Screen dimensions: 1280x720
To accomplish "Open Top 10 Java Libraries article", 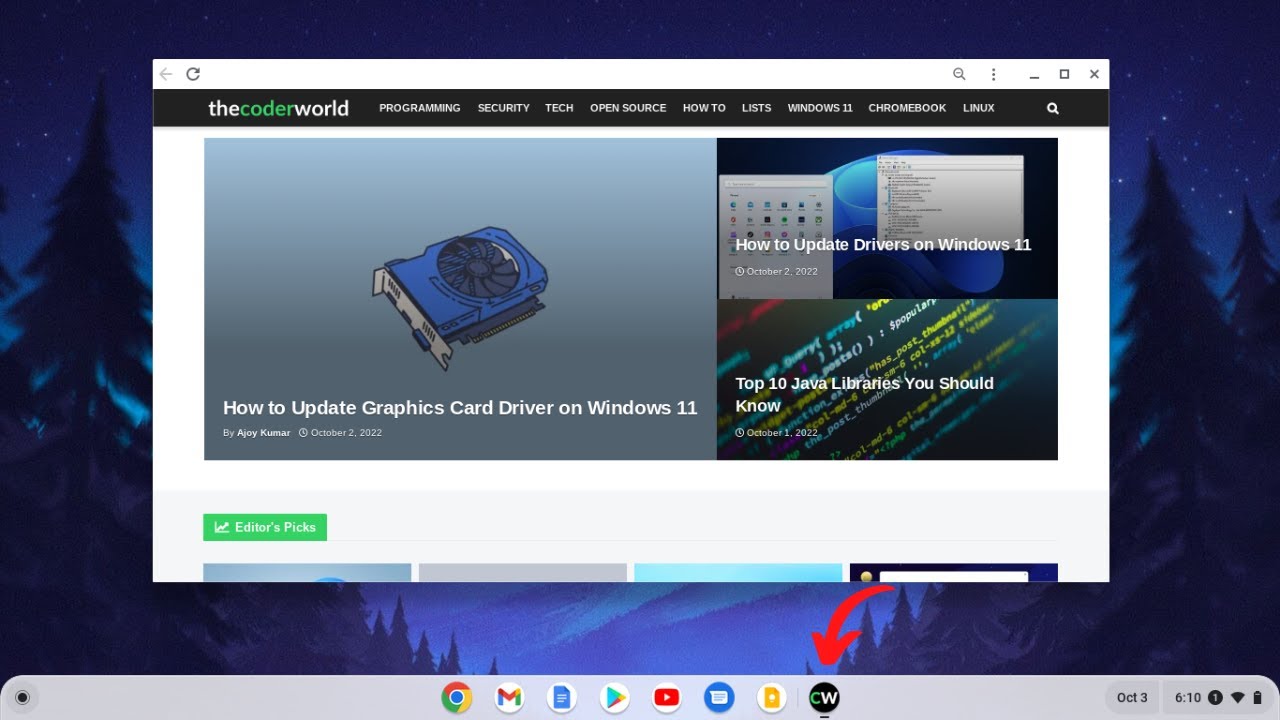I will pos(864,394).
